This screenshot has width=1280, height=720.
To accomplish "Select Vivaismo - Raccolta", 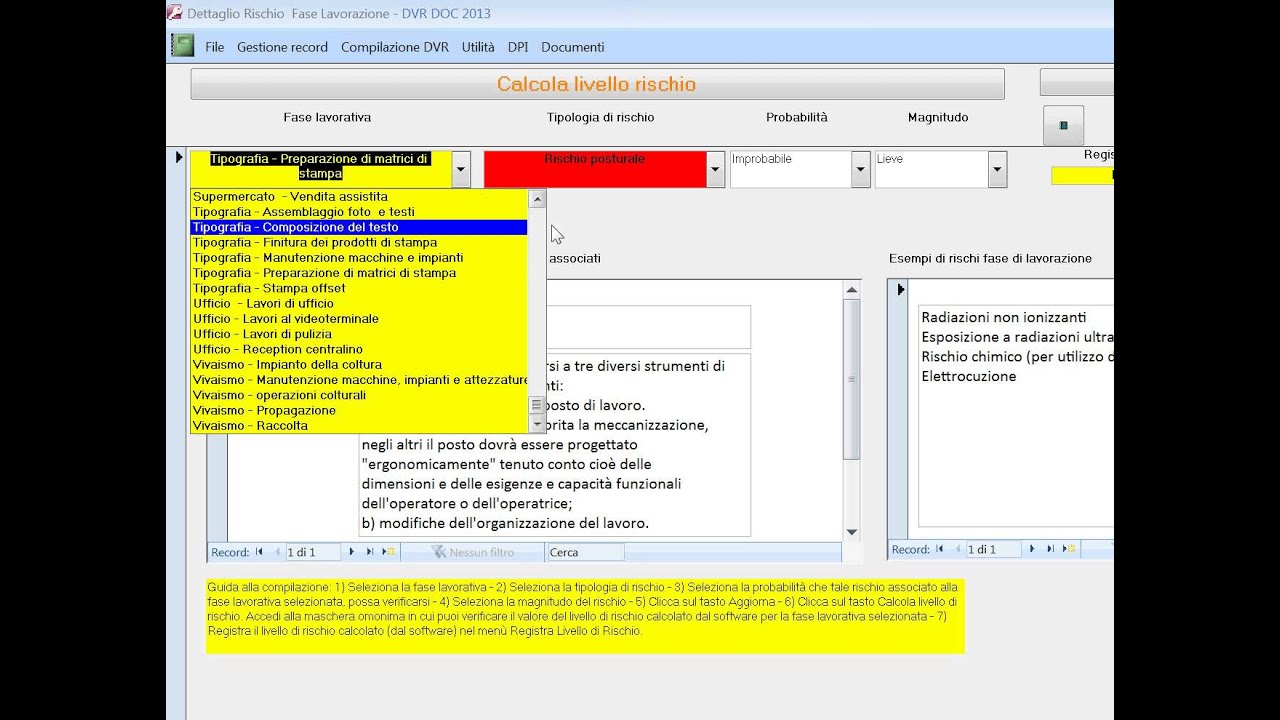I will click(x=359, y=426).
